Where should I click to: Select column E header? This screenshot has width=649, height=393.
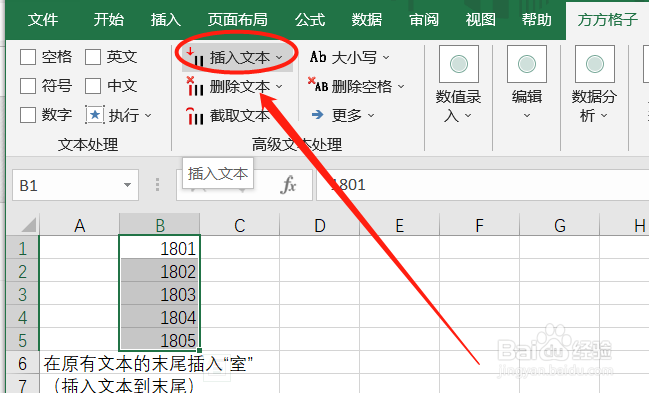[x=399, y=225]
